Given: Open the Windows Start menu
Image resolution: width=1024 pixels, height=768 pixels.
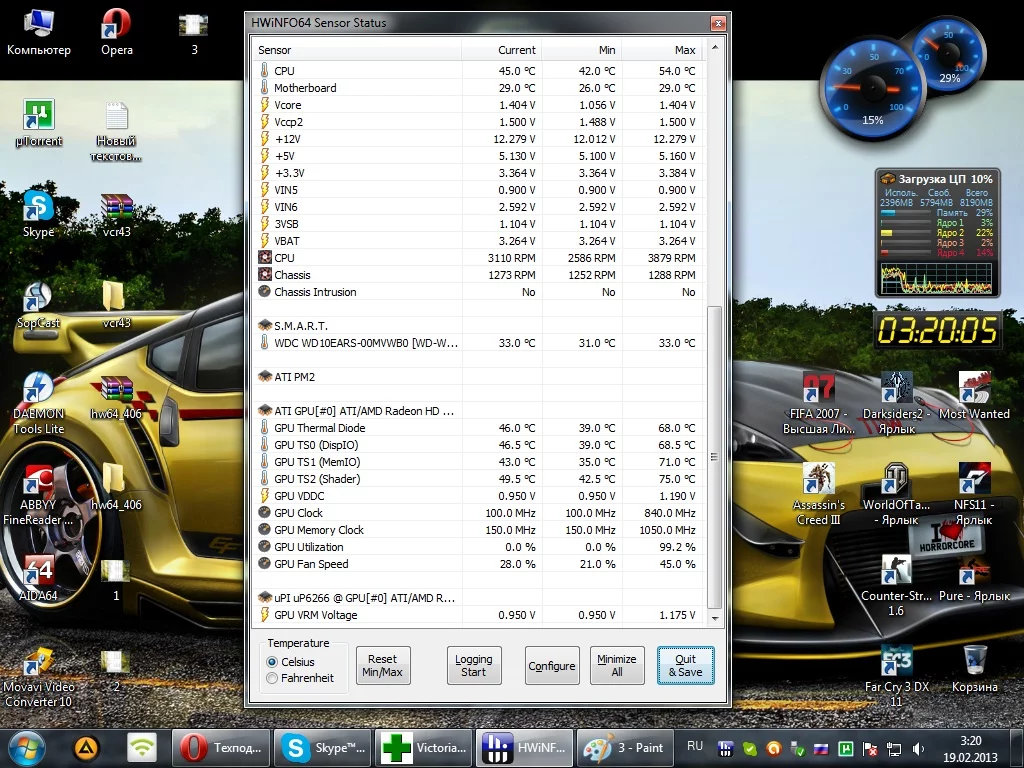Looking at the screenshot, I should (25, 748).
